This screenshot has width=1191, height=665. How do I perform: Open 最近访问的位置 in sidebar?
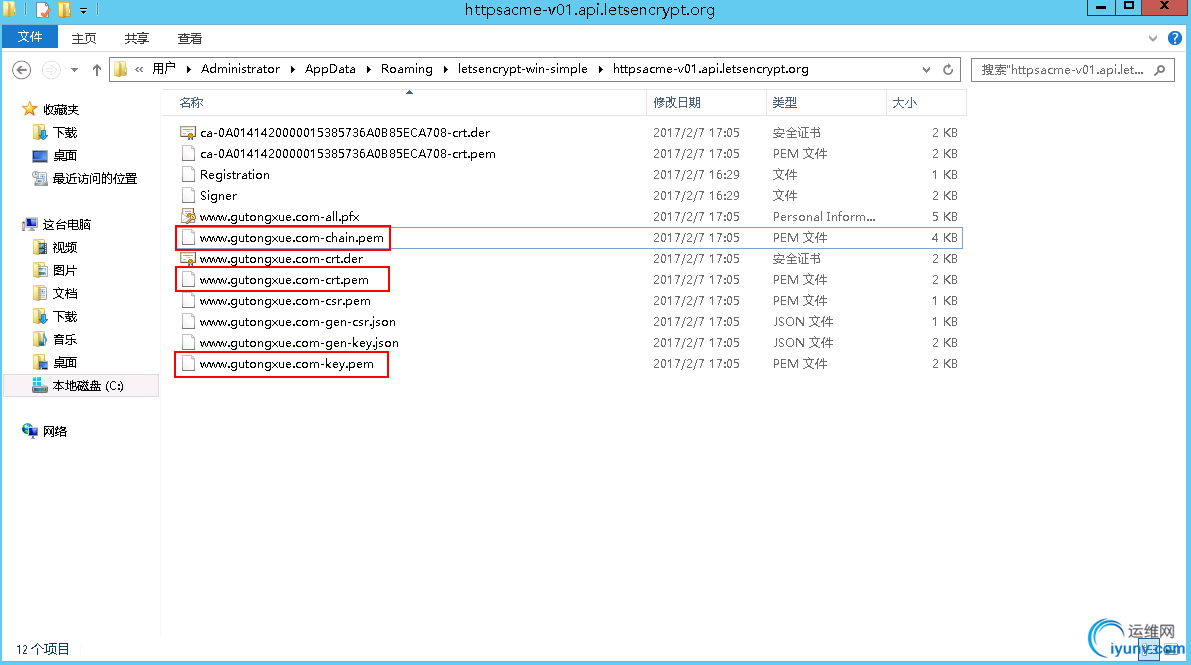pos(94,179)
